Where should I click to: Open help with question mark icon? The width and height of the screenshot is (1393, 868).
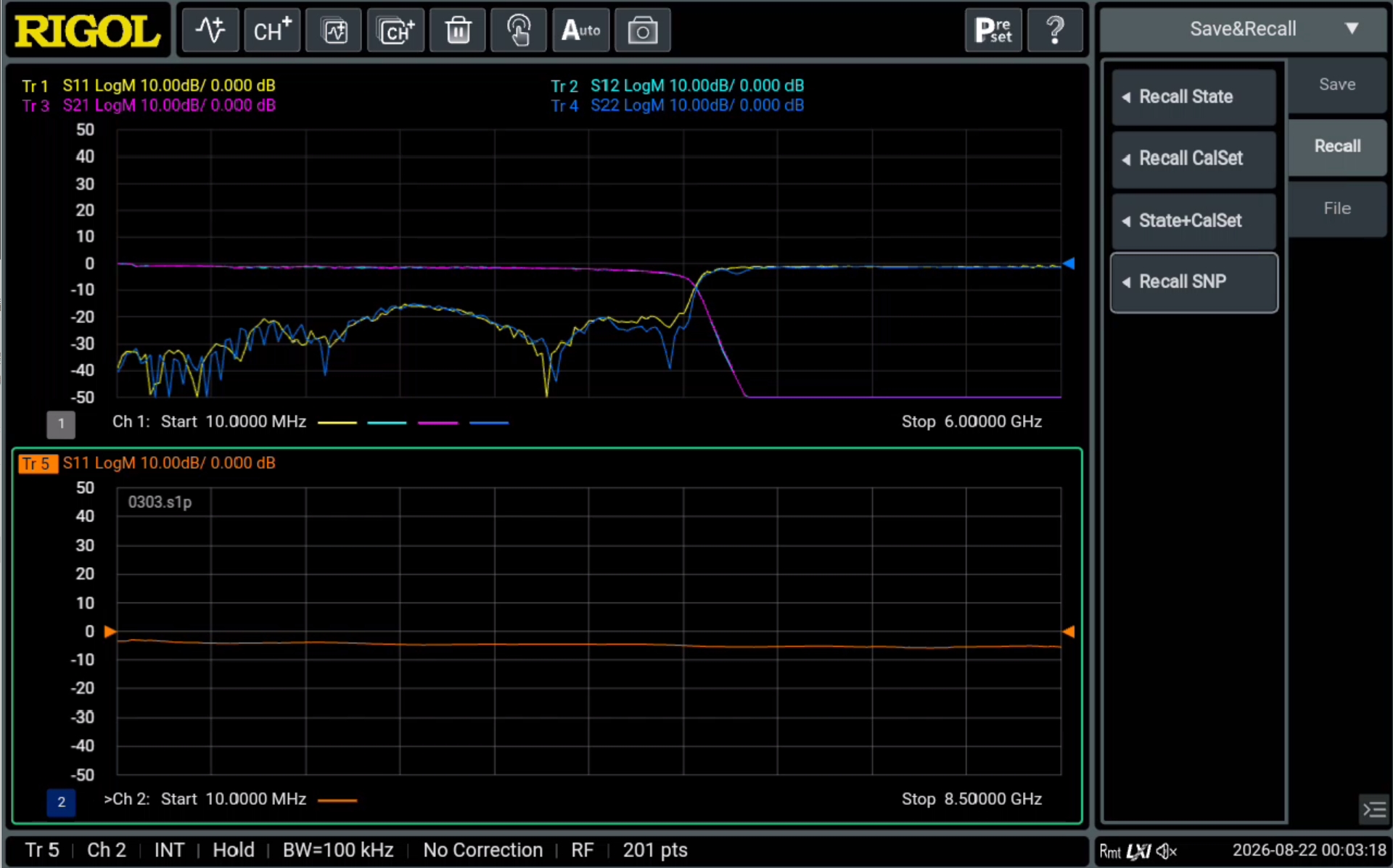coord(1056,30)
